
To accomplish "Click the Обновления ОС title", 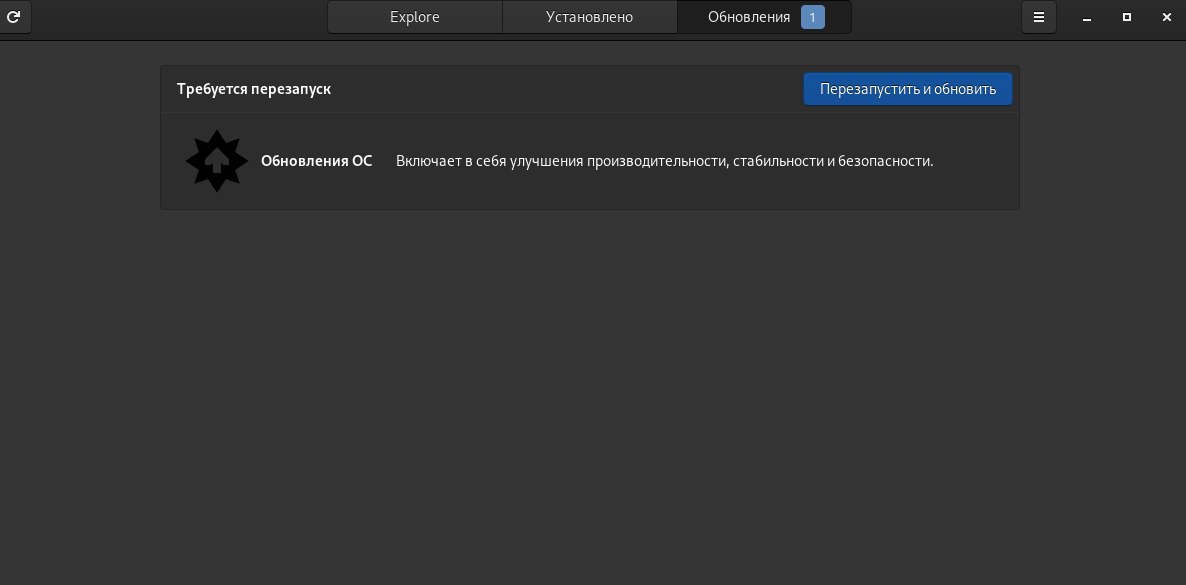I will tap(316, 161).
